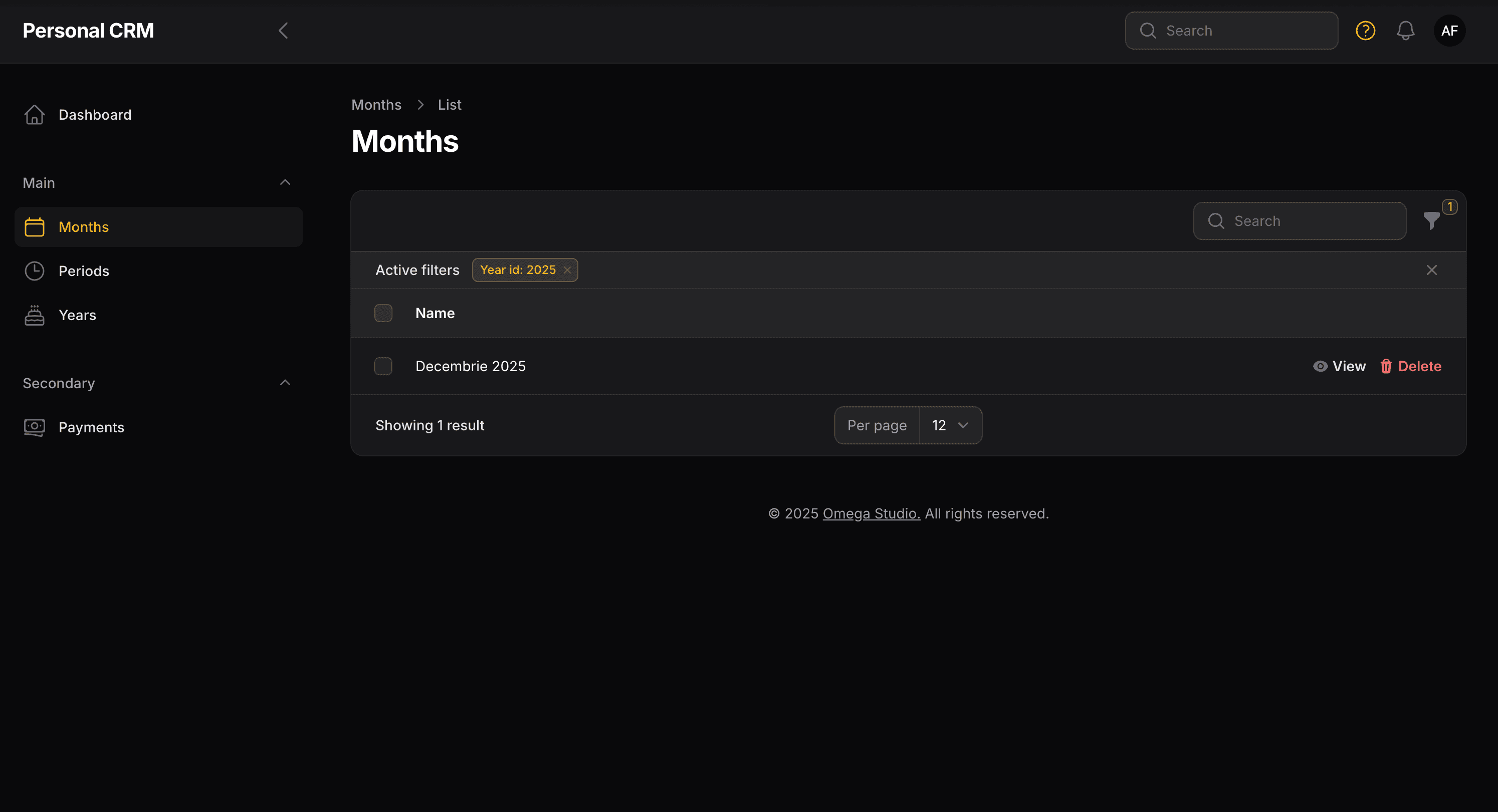Click the Periods clock icon
The height and width of the screenshot is (812, 1498).
coord(34,270)
